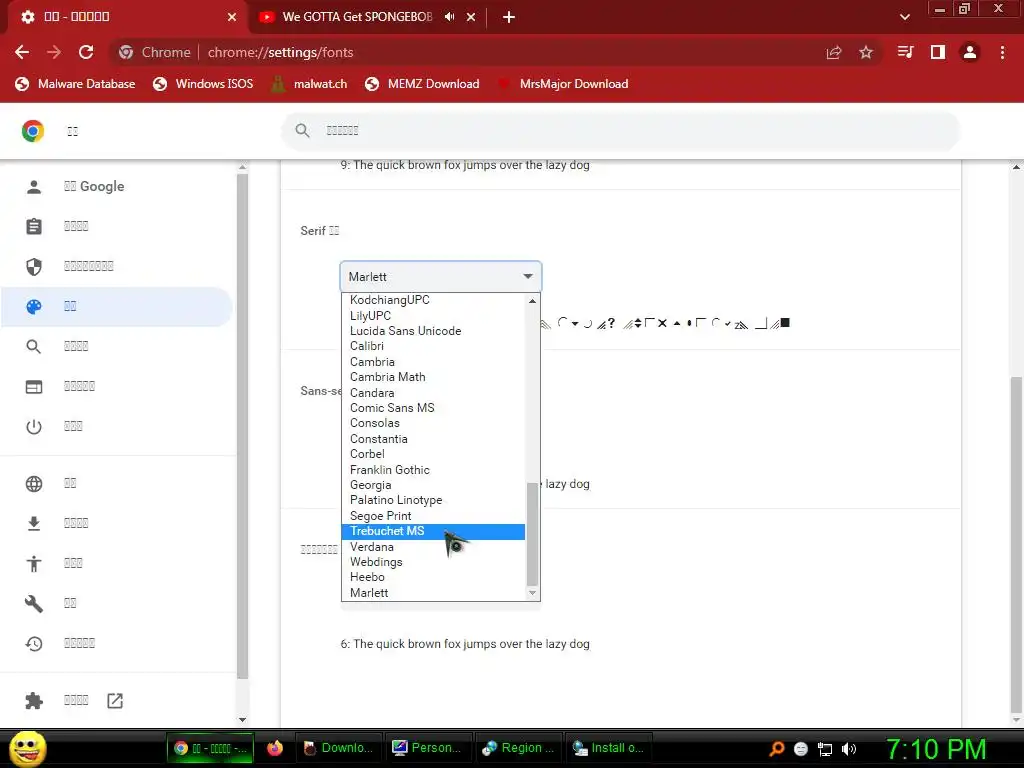Switch to We GOTTA Get SPONGEBOB tab

[357, 17]
